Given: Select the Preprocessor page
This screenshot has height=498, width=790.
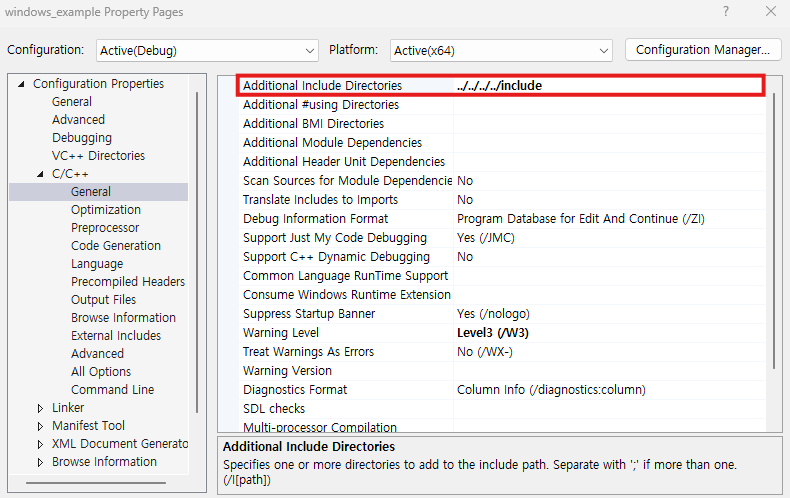Looking at the screenshot, I should tap(105, 228).
